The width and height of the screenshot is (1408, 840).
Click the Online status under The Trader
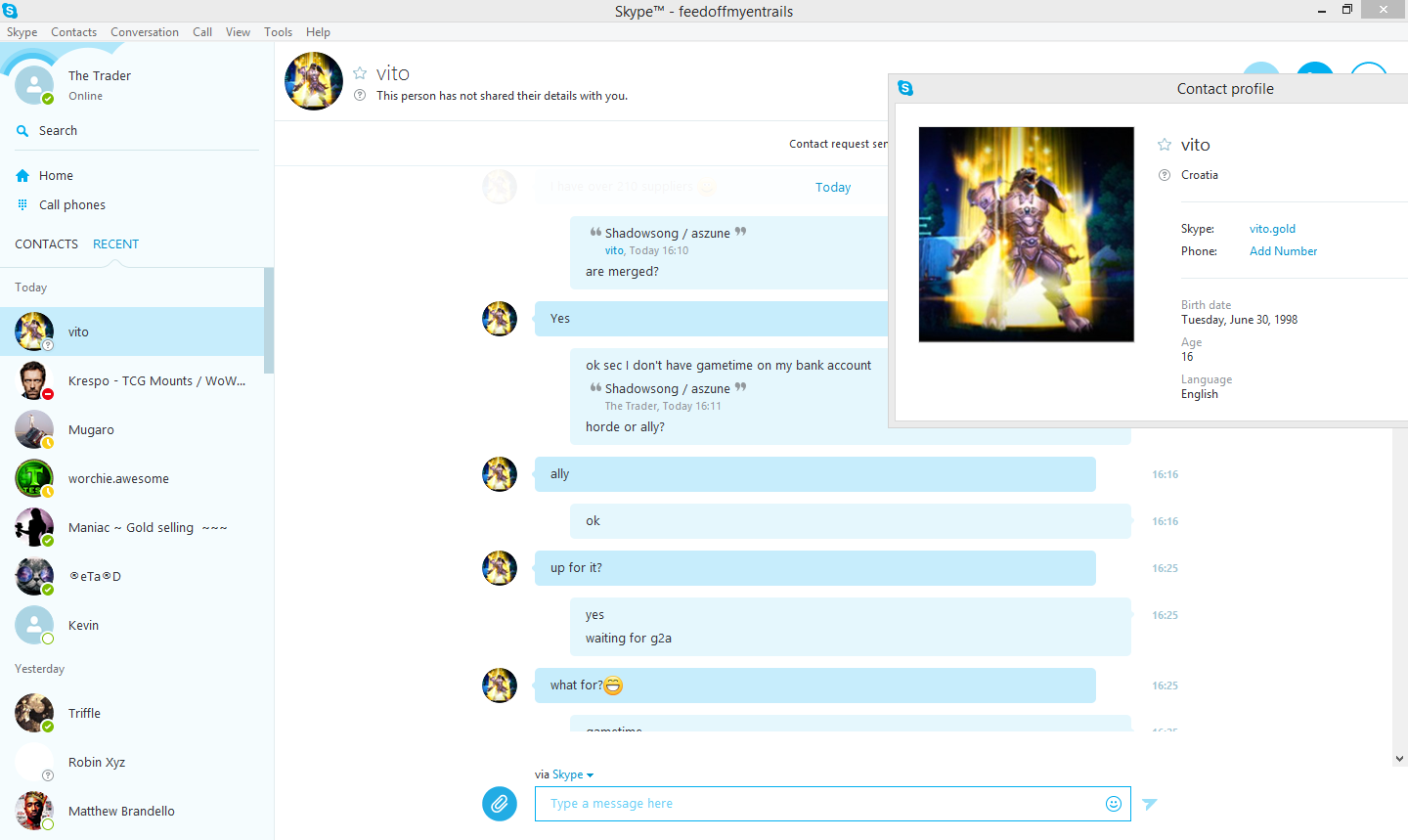tap(86, 97)
